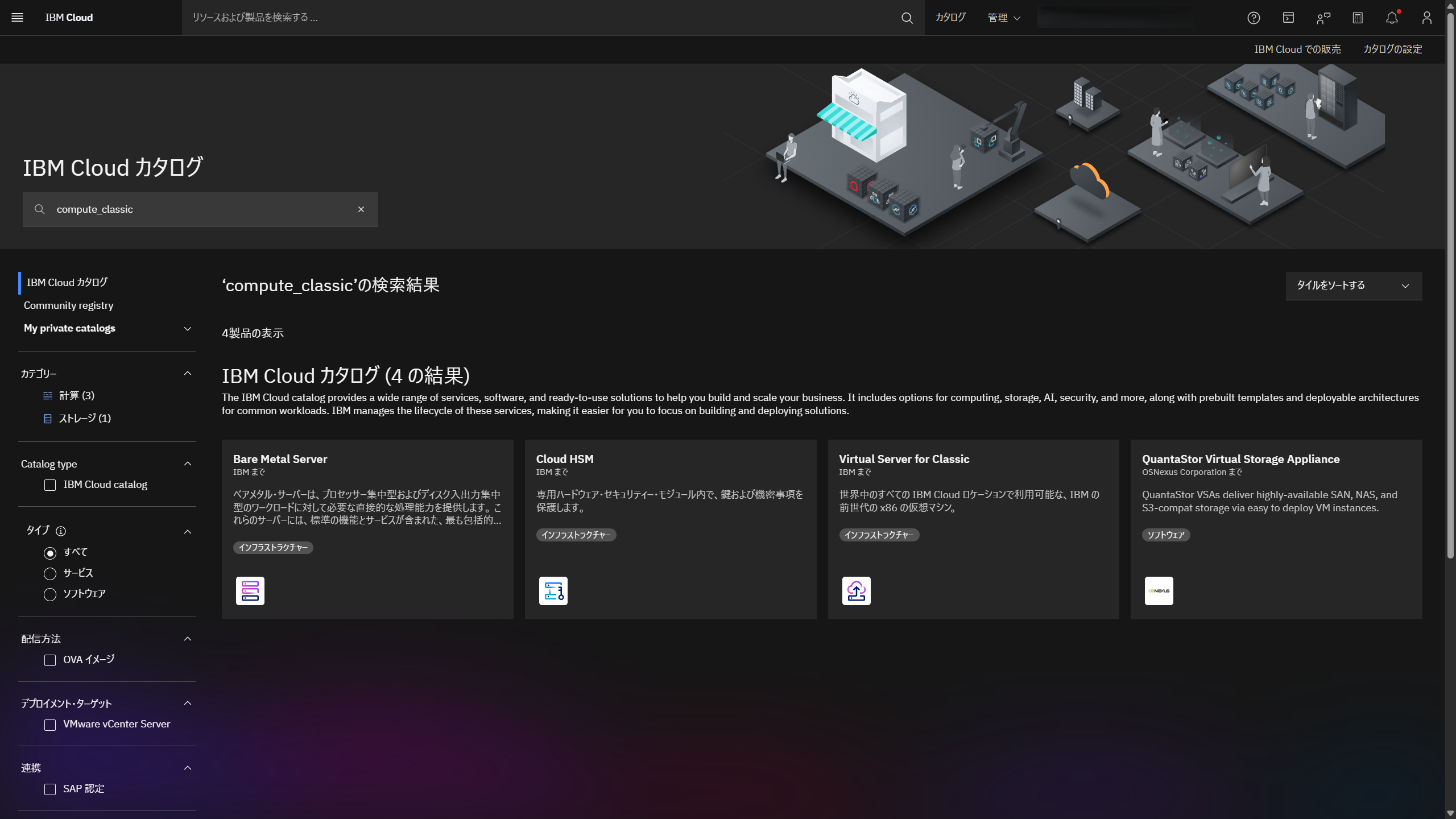Check notifications via the bell icon
This screenshot has width=1456, height=819.
pyautogui.click(x=1392, y=18)
